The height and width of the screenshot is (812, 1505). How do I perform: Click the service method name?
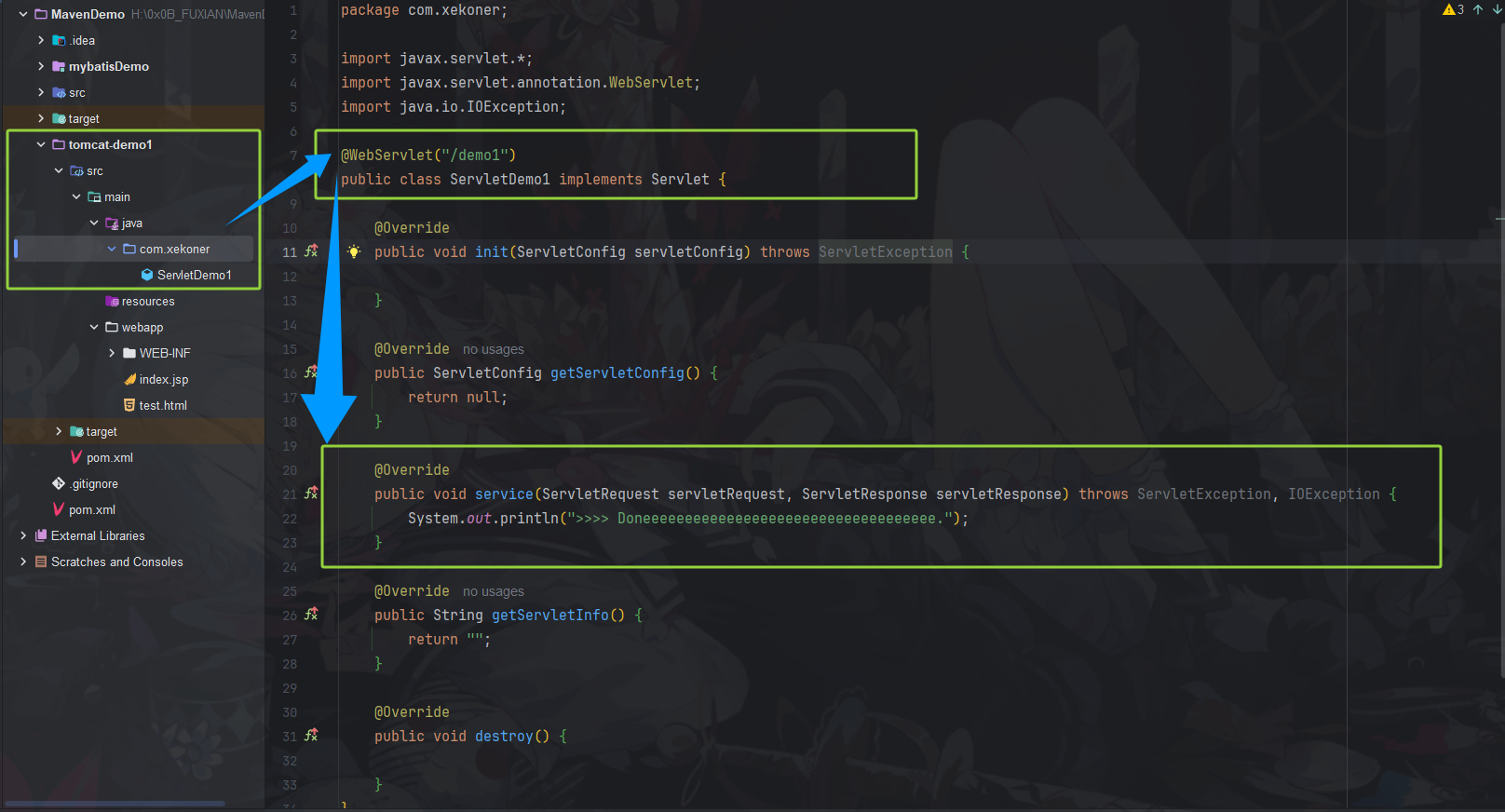click(504, 494)
